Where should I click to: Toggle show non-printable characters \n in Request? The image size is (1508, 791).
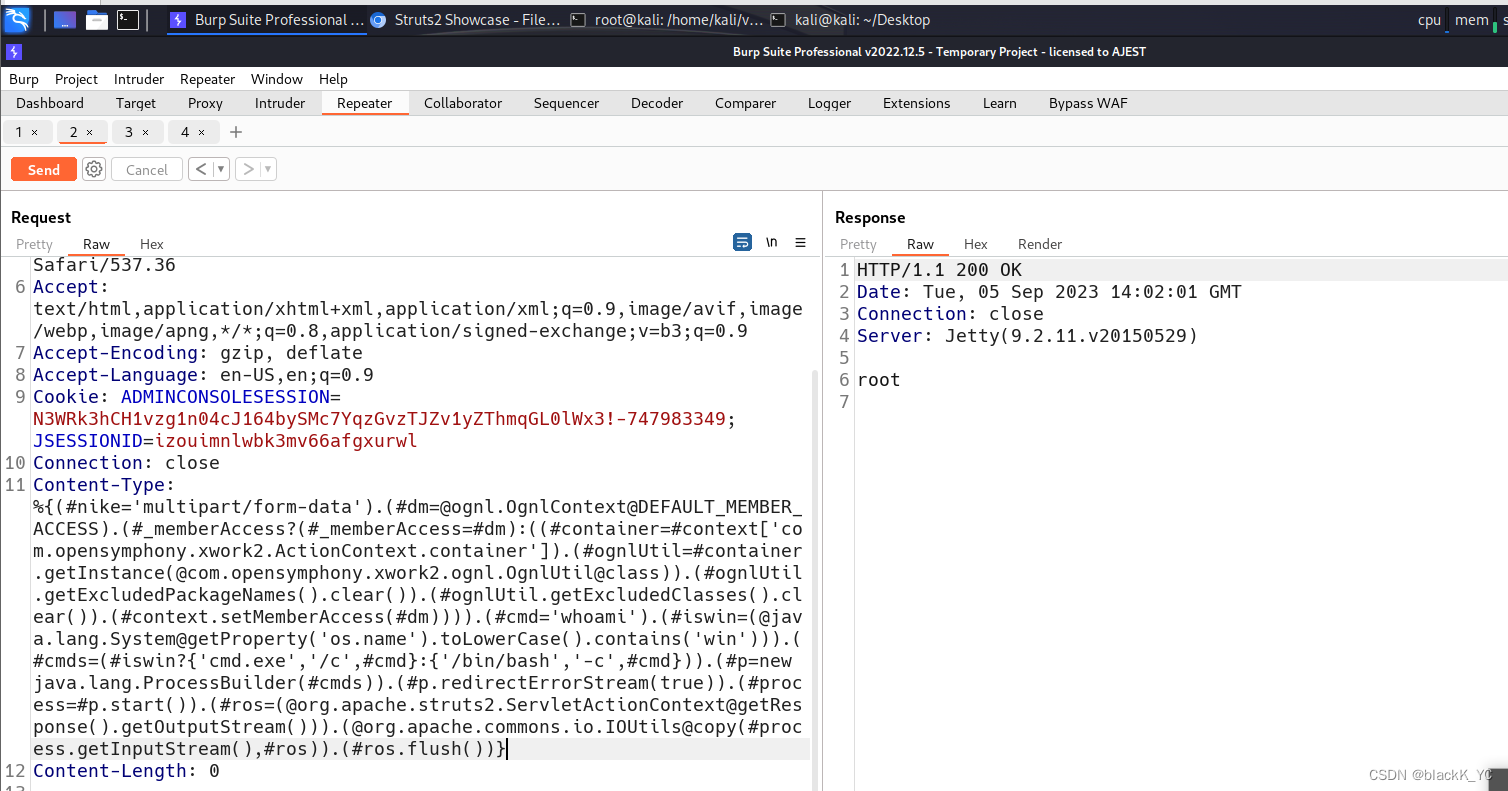point(772,242)
